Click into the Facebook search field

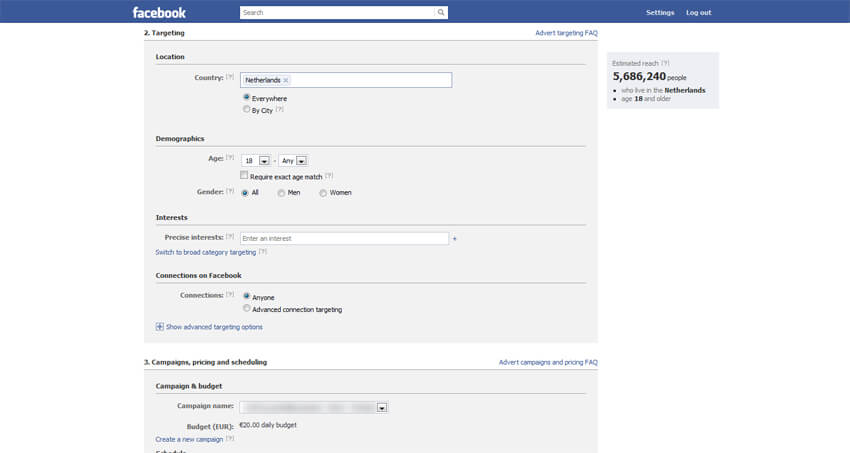click(x=337, y=12)
